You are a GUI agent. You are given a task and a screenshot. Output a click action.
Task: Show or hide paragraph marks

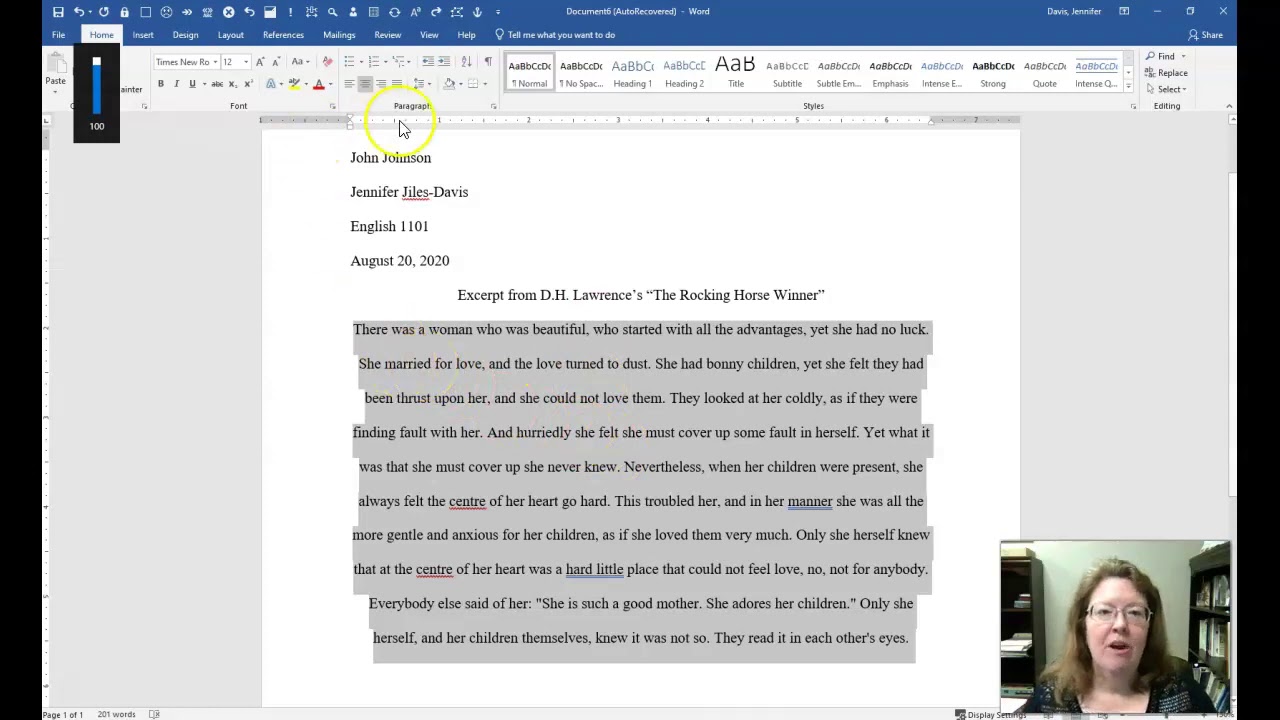click(x=488, y=62)
